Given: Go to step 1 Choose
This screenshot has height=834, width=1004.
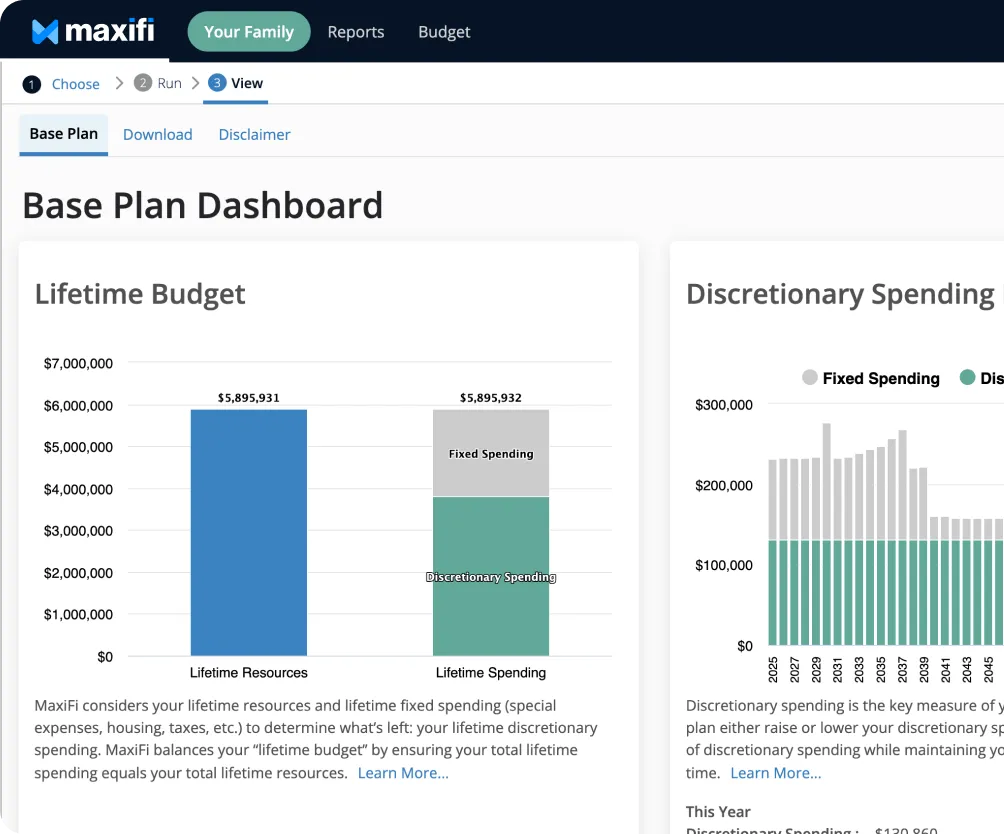Looking at the screenshot, I should pyautogui.click(x=76, y=84).
